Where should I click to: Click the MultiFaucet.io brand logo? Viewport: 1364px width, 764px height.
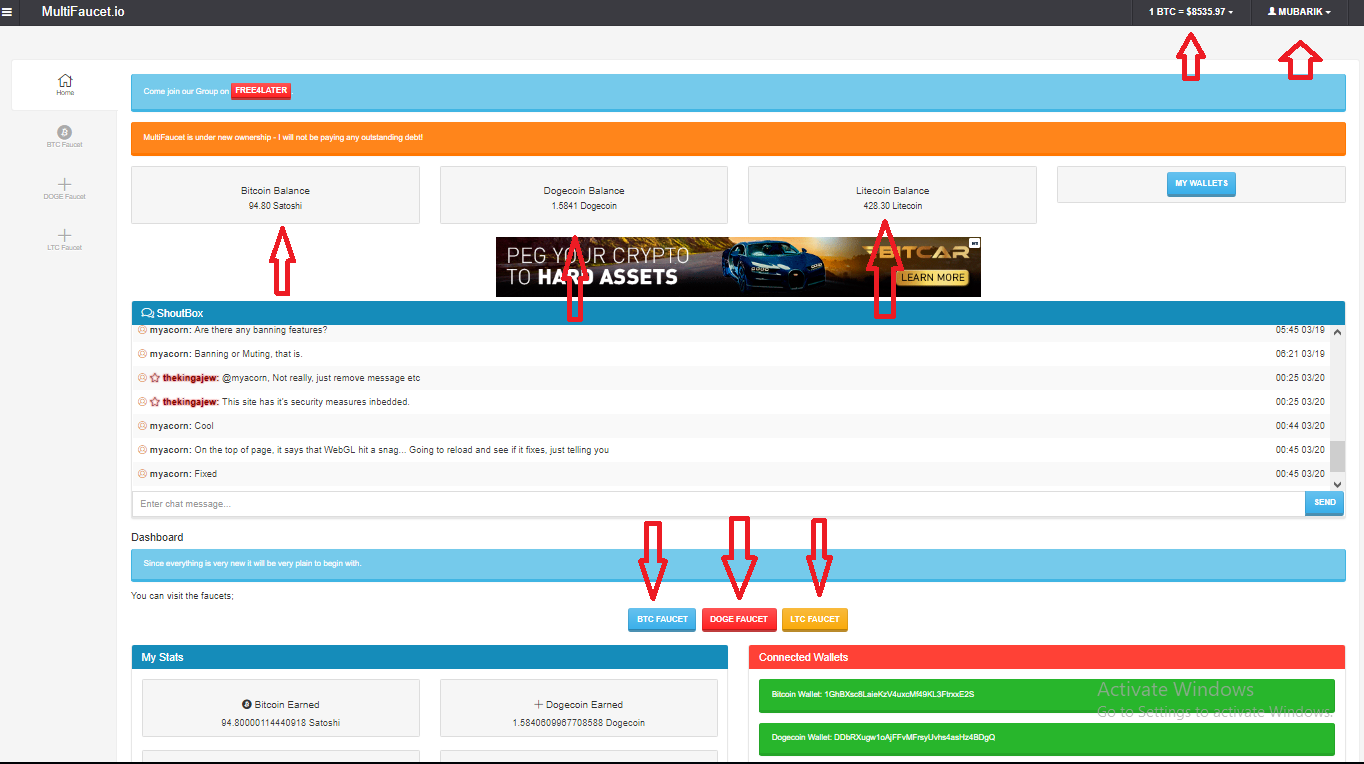coord(83,12)
